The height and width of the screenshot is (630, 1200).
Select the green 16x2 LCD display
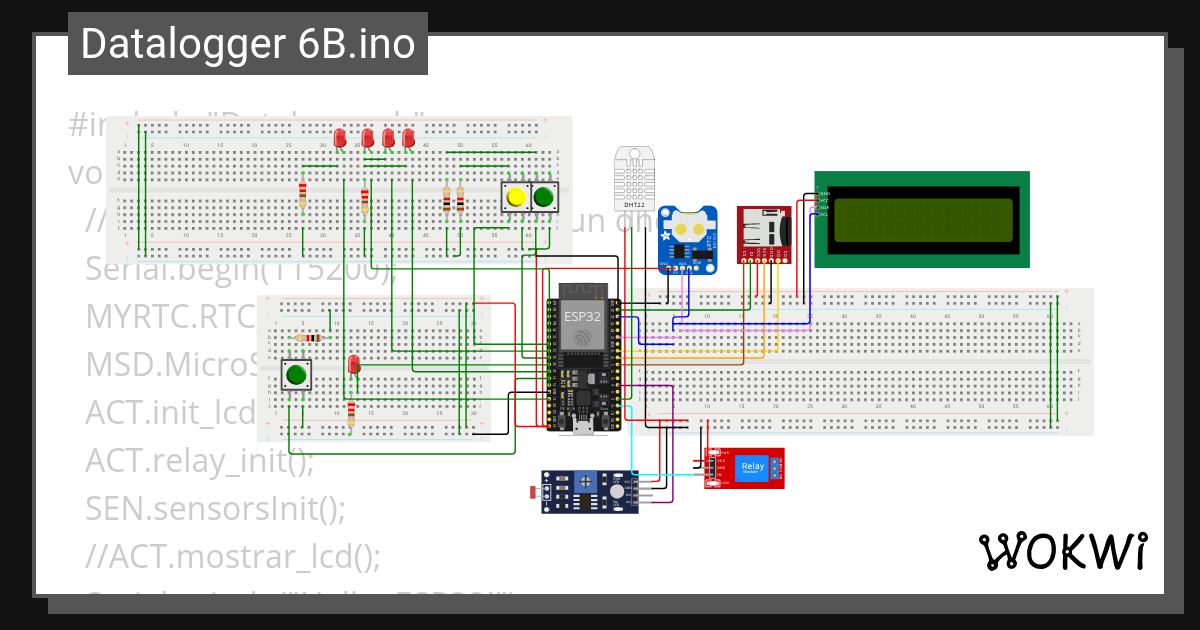tap(922, 218)
